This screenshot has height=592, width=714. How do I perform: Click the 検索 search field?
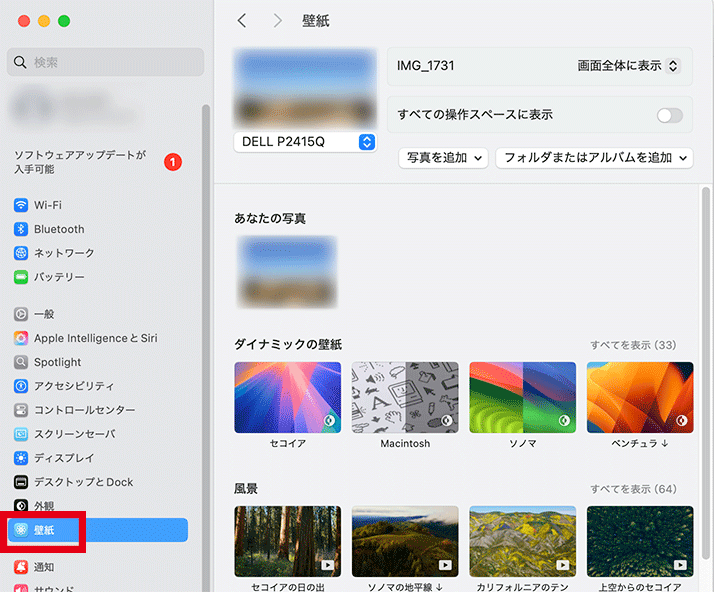[105, 62]
